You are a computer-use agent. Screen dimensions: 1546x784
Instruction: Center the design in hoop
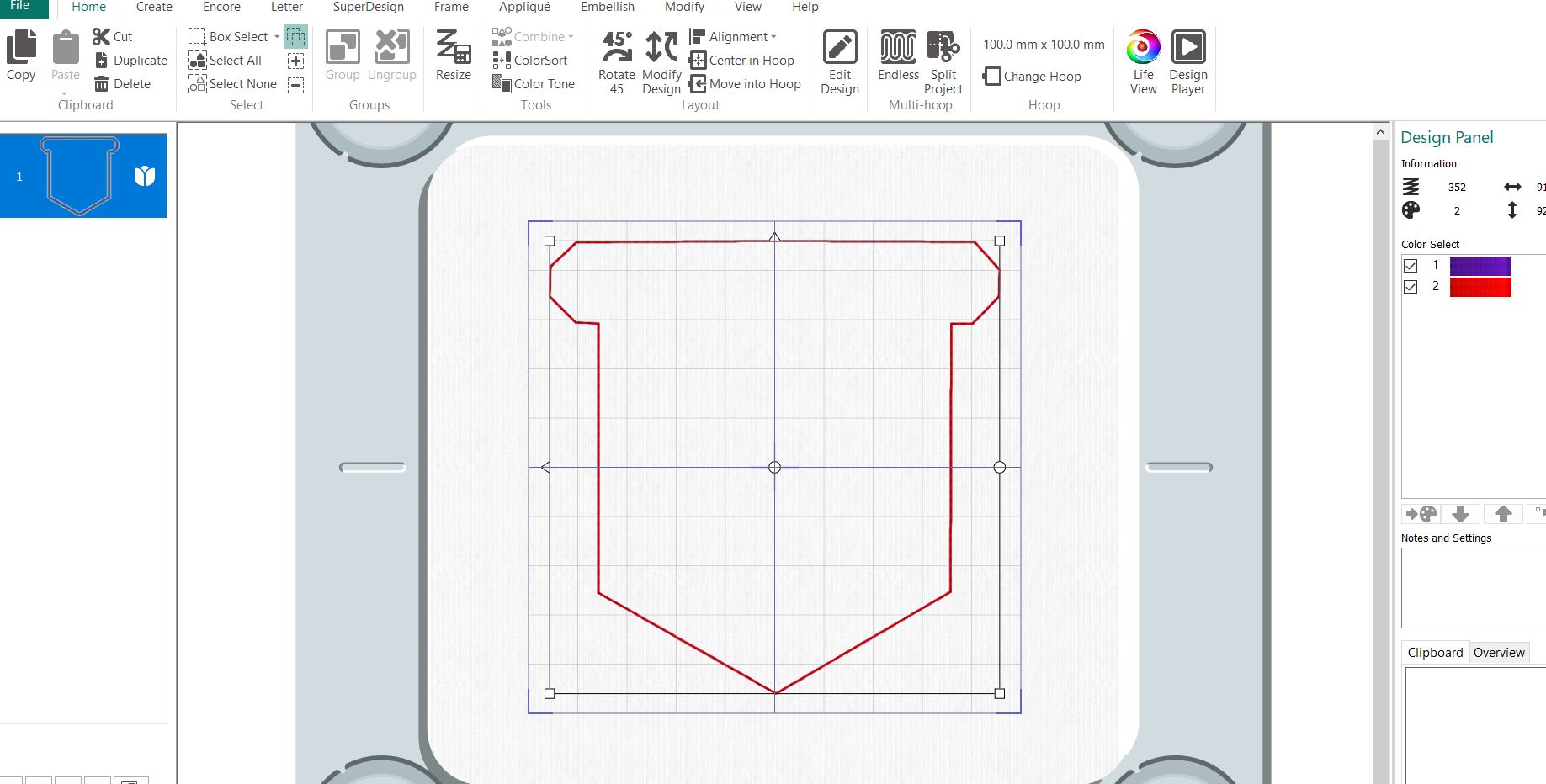click(x=741, y=61)
